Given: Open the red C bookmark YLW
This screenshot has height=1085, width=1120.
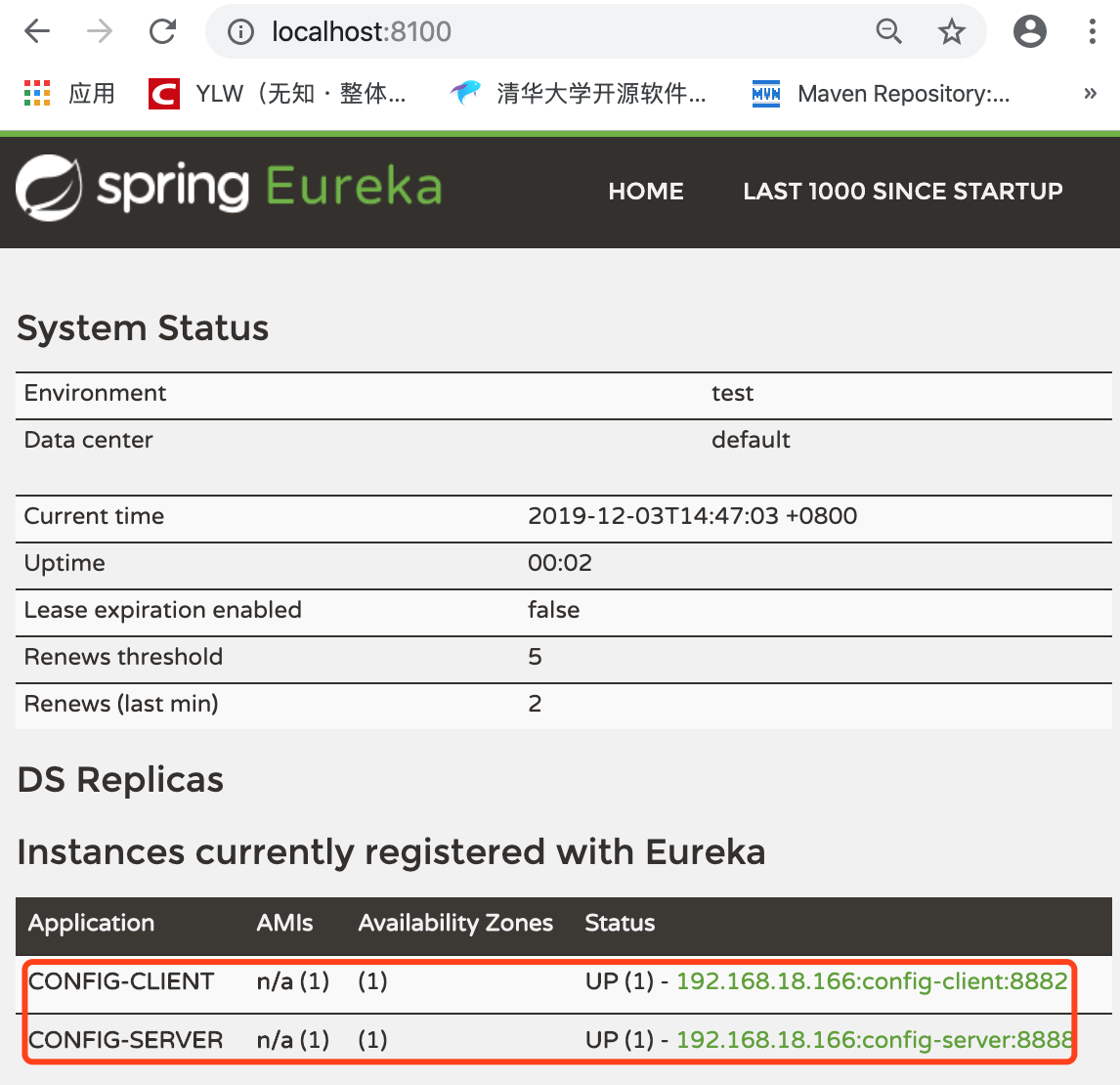Looking at the screenshot, I should tap(278, 94).
